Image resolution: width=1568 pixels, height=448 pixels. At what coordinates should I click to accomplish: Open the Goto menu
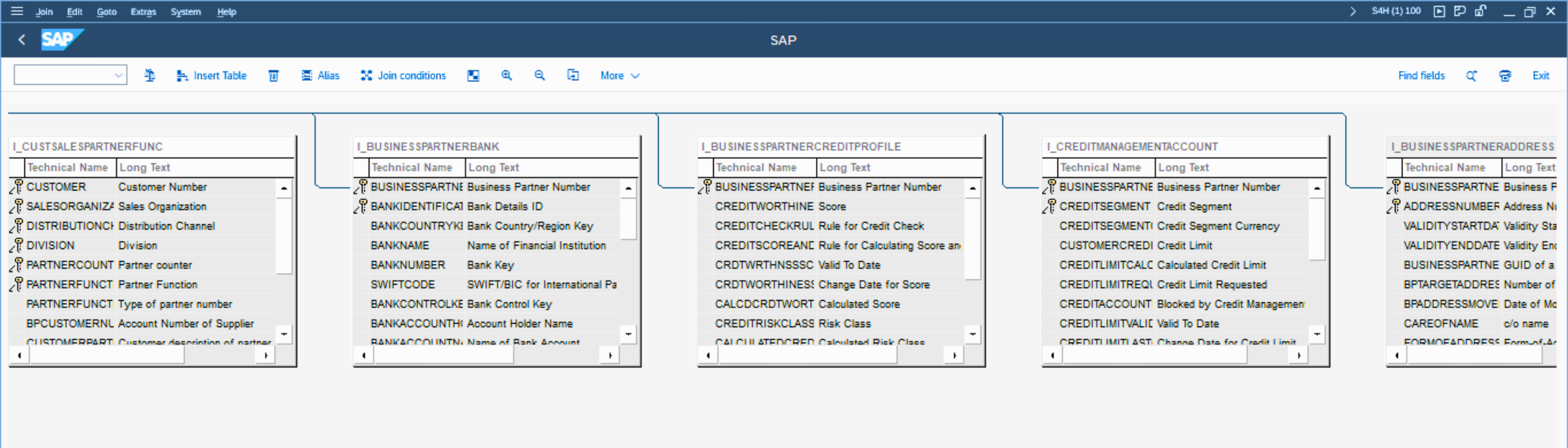tap(107, 12)
